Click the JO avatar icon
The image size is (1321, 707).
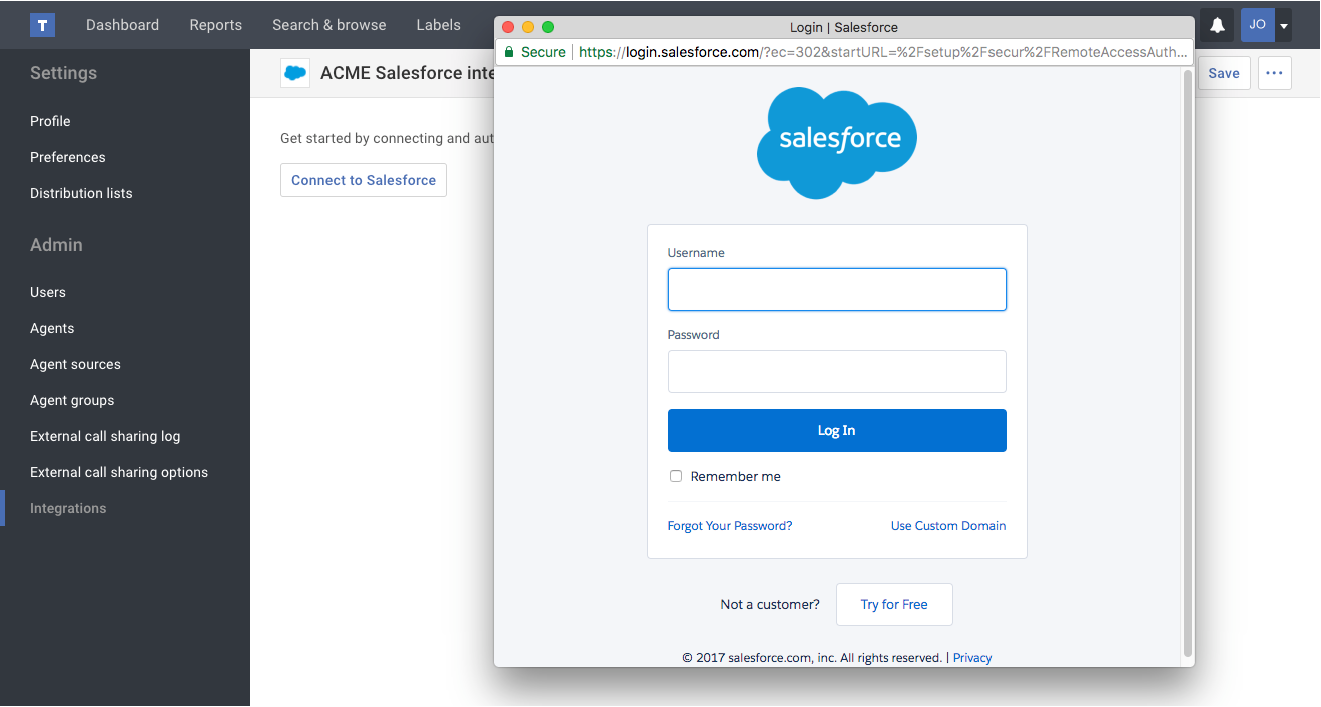coord(1257,24)
